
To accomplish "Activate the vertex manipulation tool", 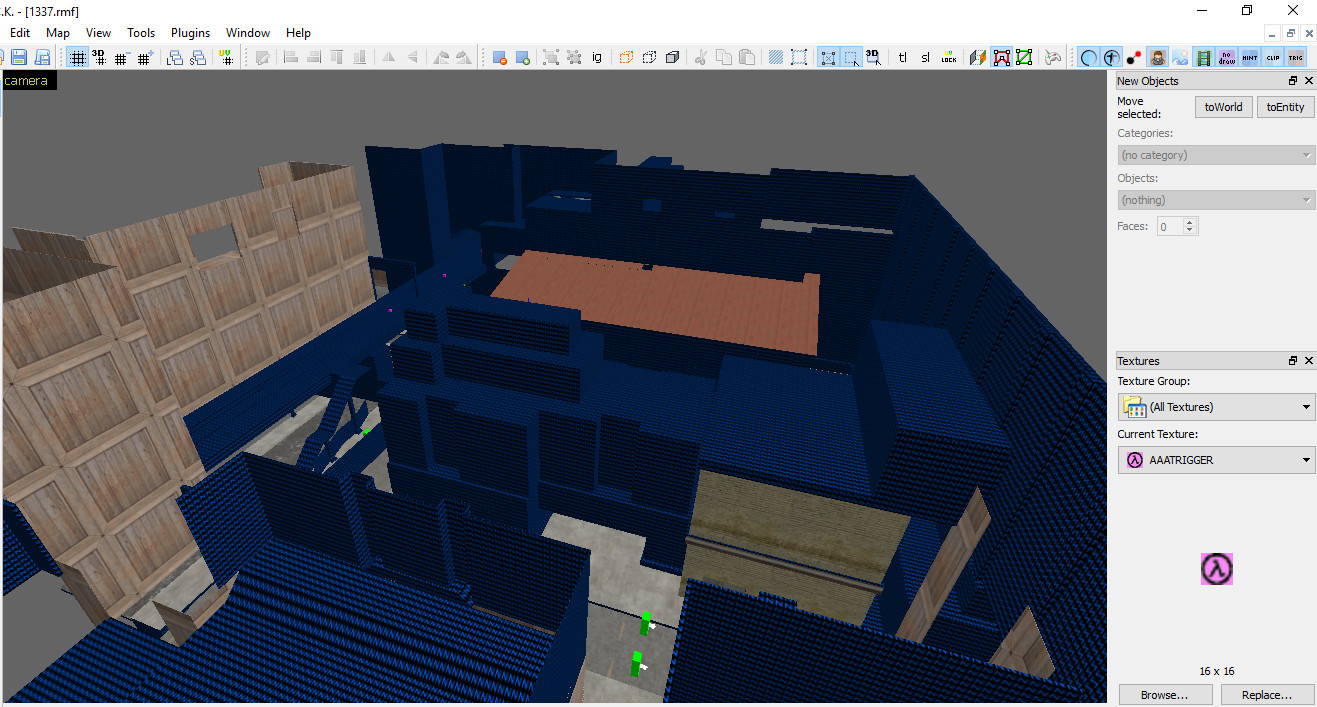I will click(1002, 57).
